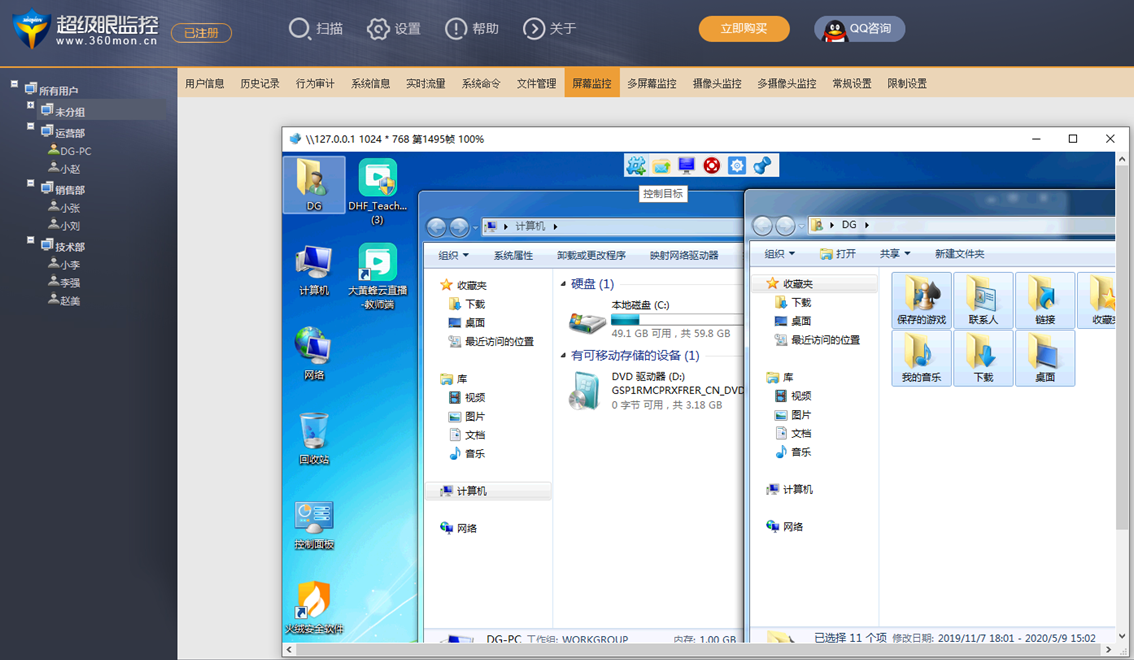Viewport: 1134px width, 660px height.
Task: Click the red lifebuoy icon in remote toolbar
Action: [712, 166]
